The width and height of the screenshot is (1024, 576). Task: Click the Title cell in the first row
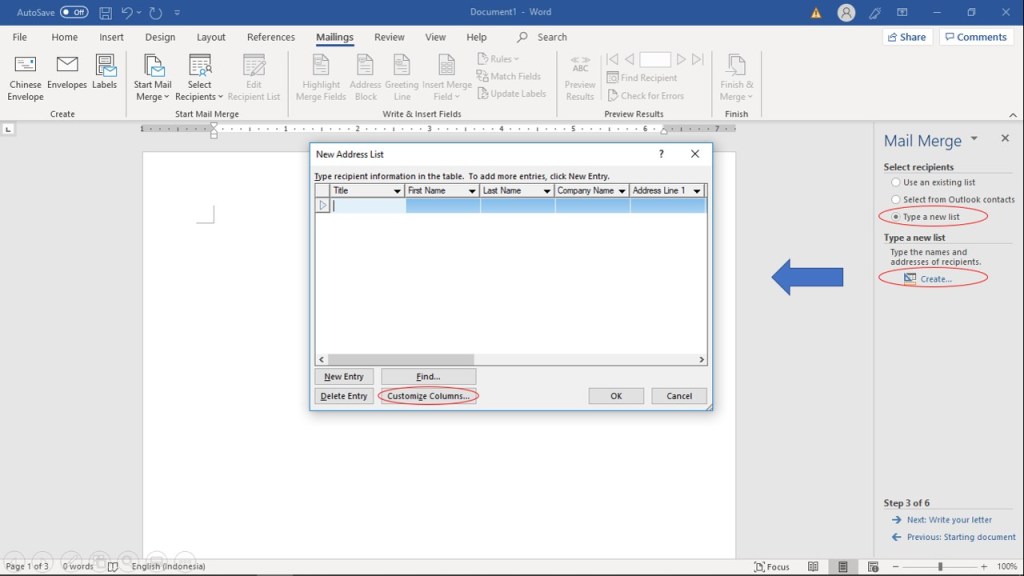click(x=368, y=206)
